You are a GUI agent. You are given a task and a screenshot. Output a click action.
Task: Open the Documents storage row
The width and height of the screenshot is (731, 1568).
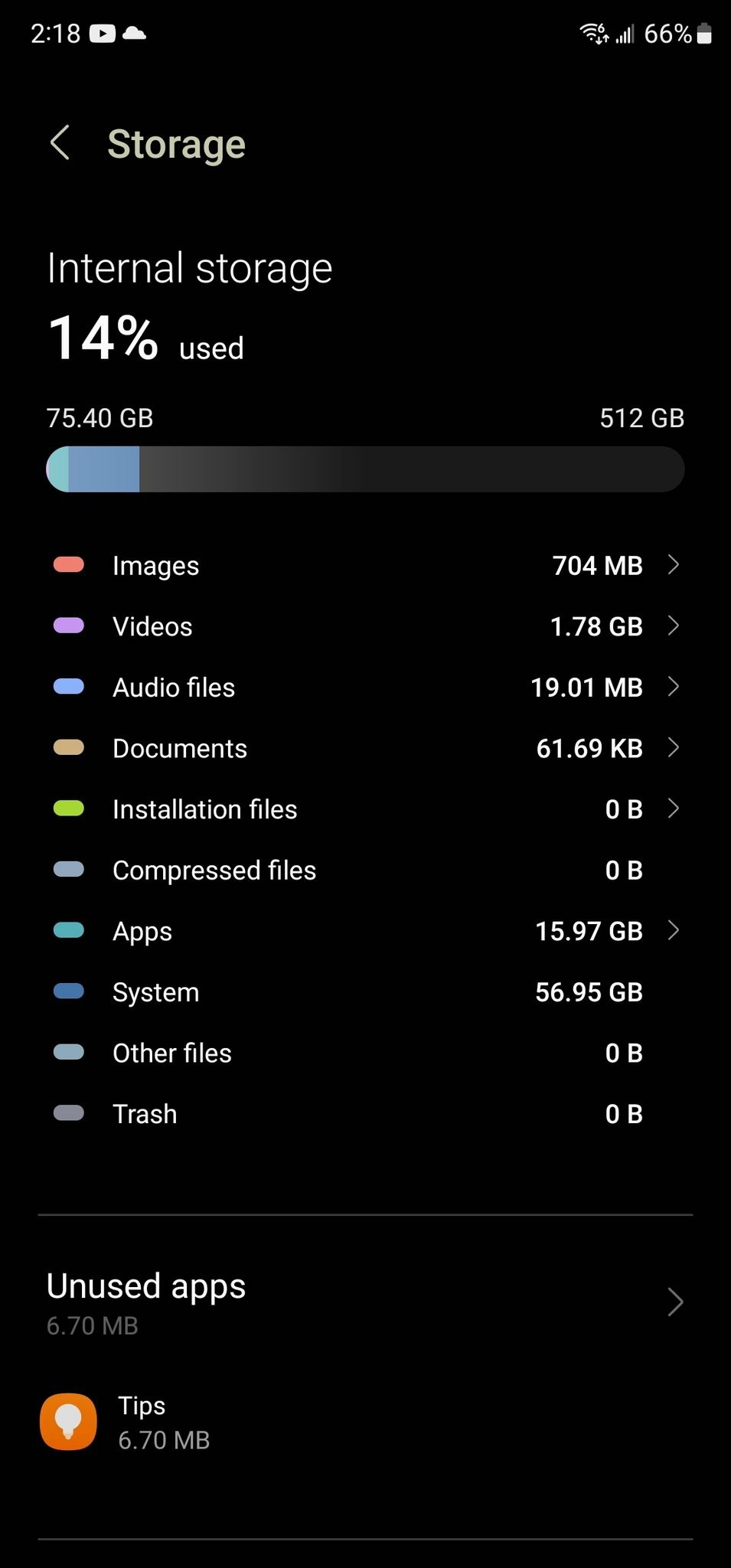pos(365,748)
